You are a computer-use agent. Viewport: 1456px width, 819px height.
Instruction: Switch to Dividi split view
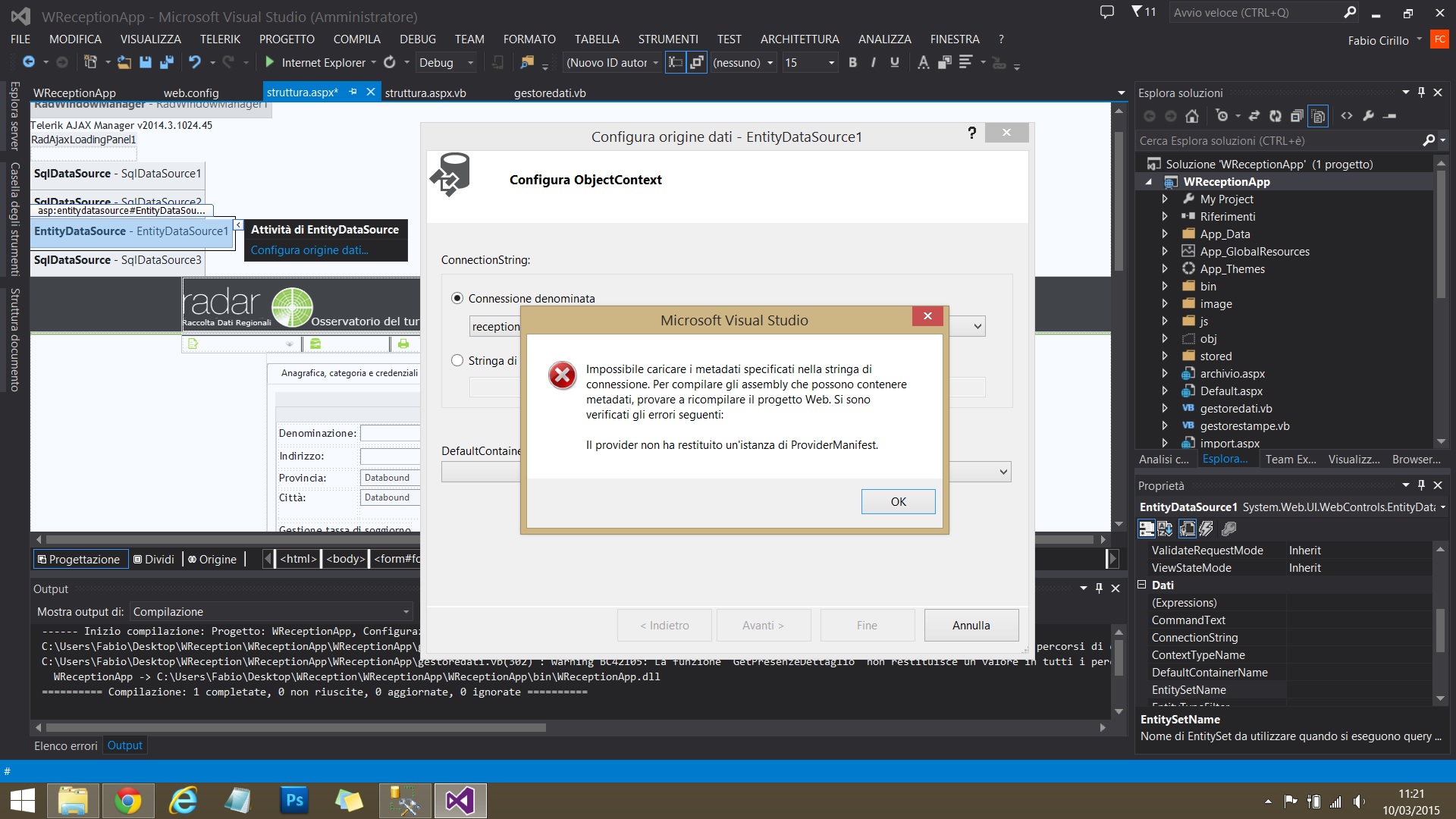coord(154,559)
